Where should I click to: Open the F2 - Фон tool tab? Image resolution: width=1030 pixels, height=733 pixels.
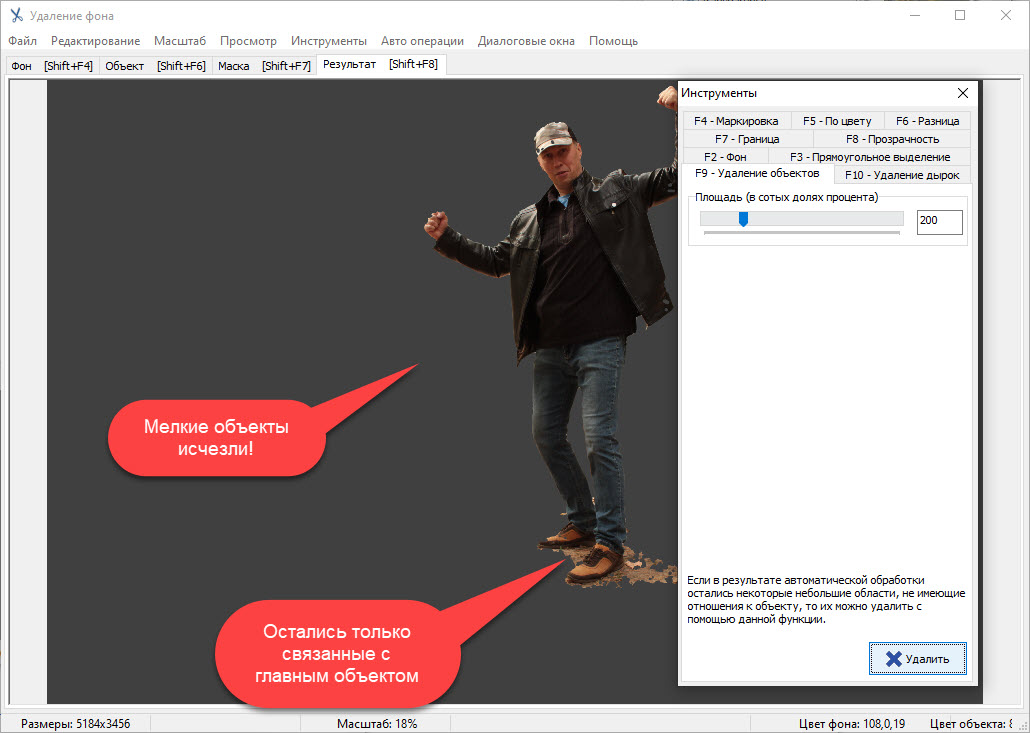coord(725,157)
